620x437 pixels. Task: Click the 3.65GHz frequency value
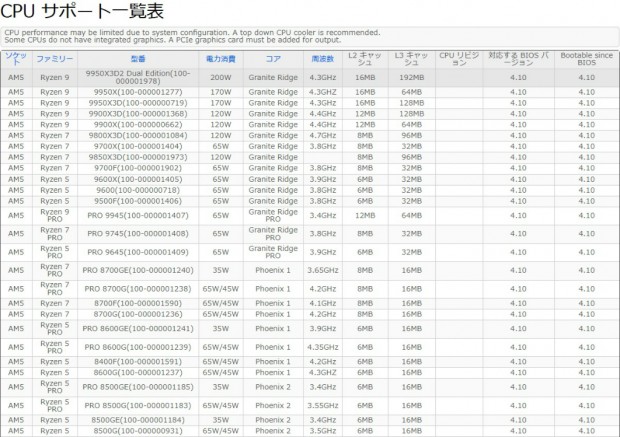(323, 270)
